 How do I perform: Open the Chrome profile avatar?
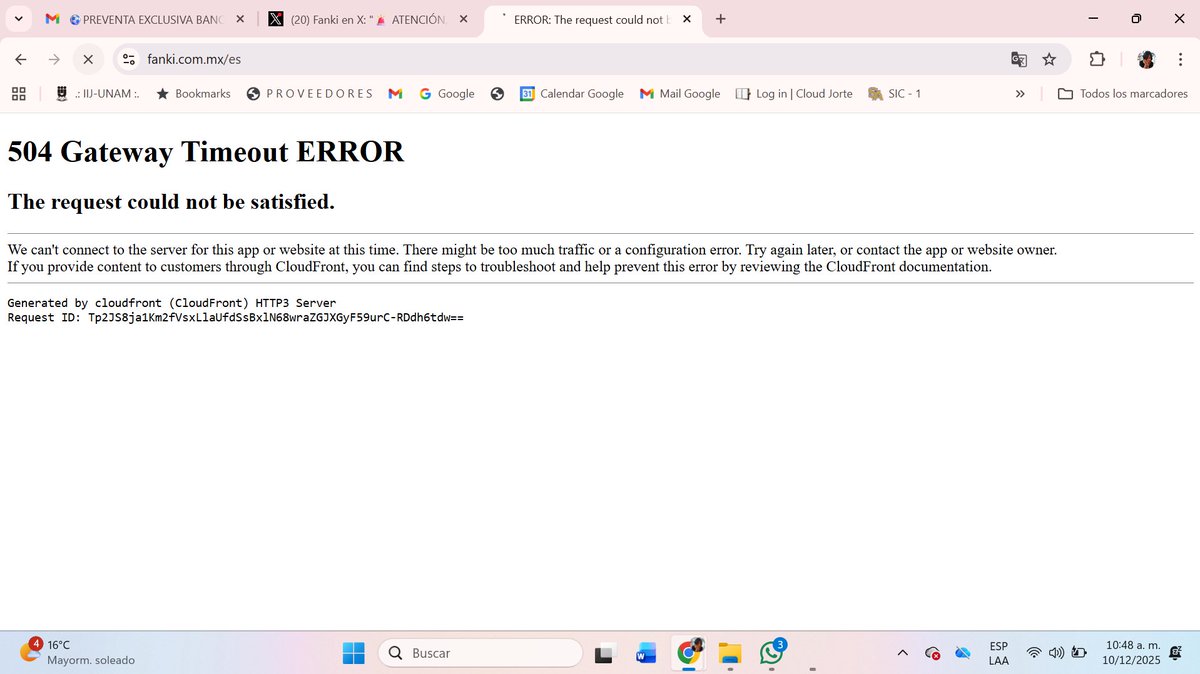[1146, 60]
